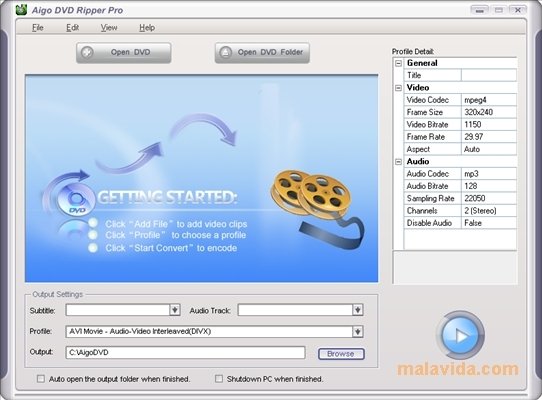Open the Edit menu
This screenshot has width=542, height=400.
[73, 28]
